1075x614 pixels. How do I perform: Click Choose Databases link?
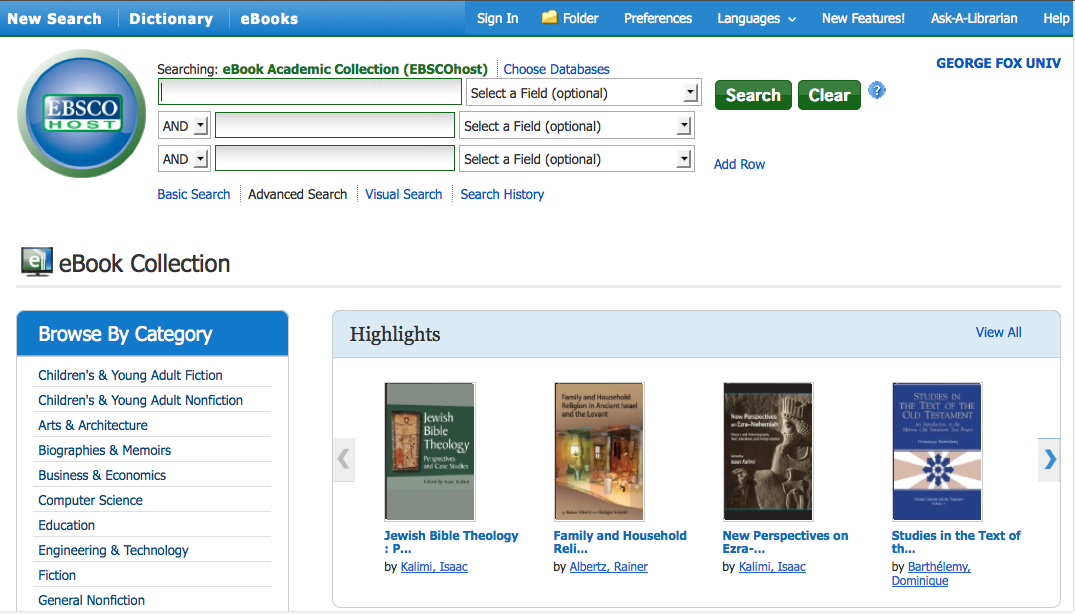point(556,69)
